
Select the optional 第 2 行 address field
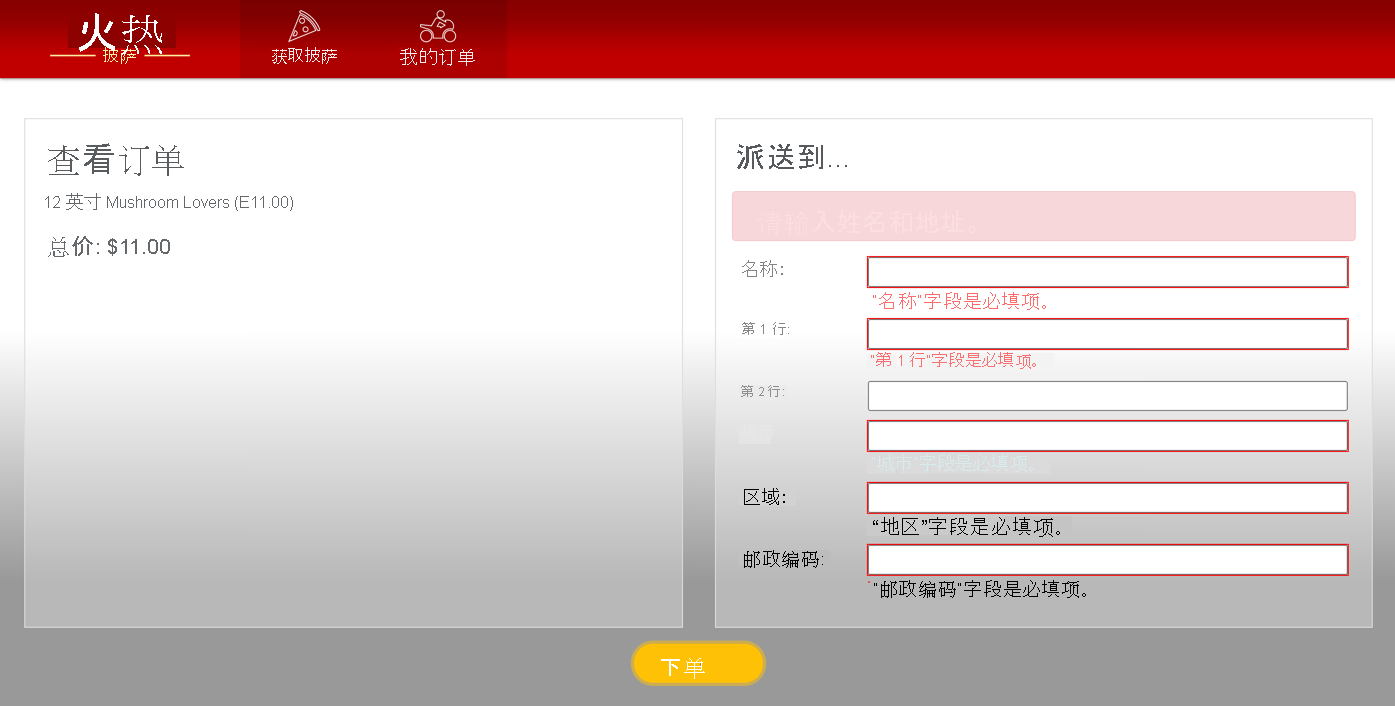pyautogui.click(x=1107, y=395)
